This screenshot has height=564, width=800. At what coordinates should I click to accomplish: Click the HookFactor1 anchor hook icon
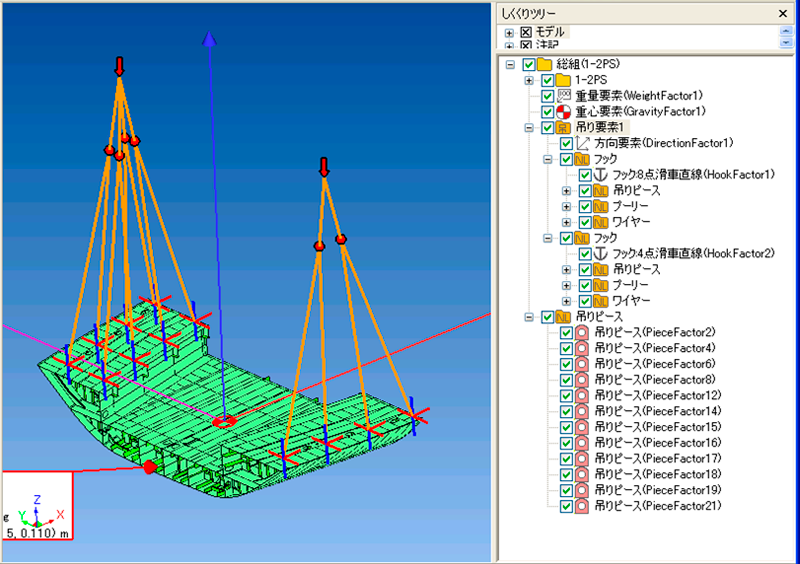(x=601, y=175)
